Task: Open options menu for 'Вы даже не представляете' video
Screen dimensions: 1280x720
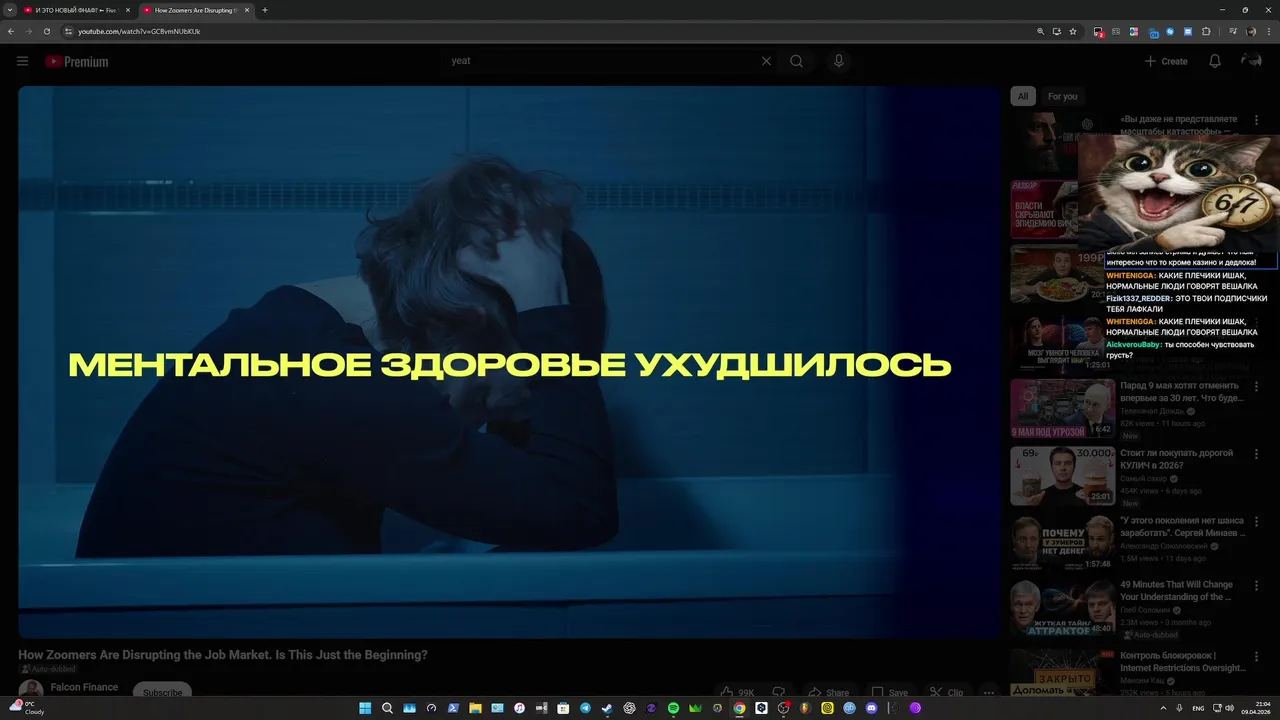Action: click(1256, 120)
